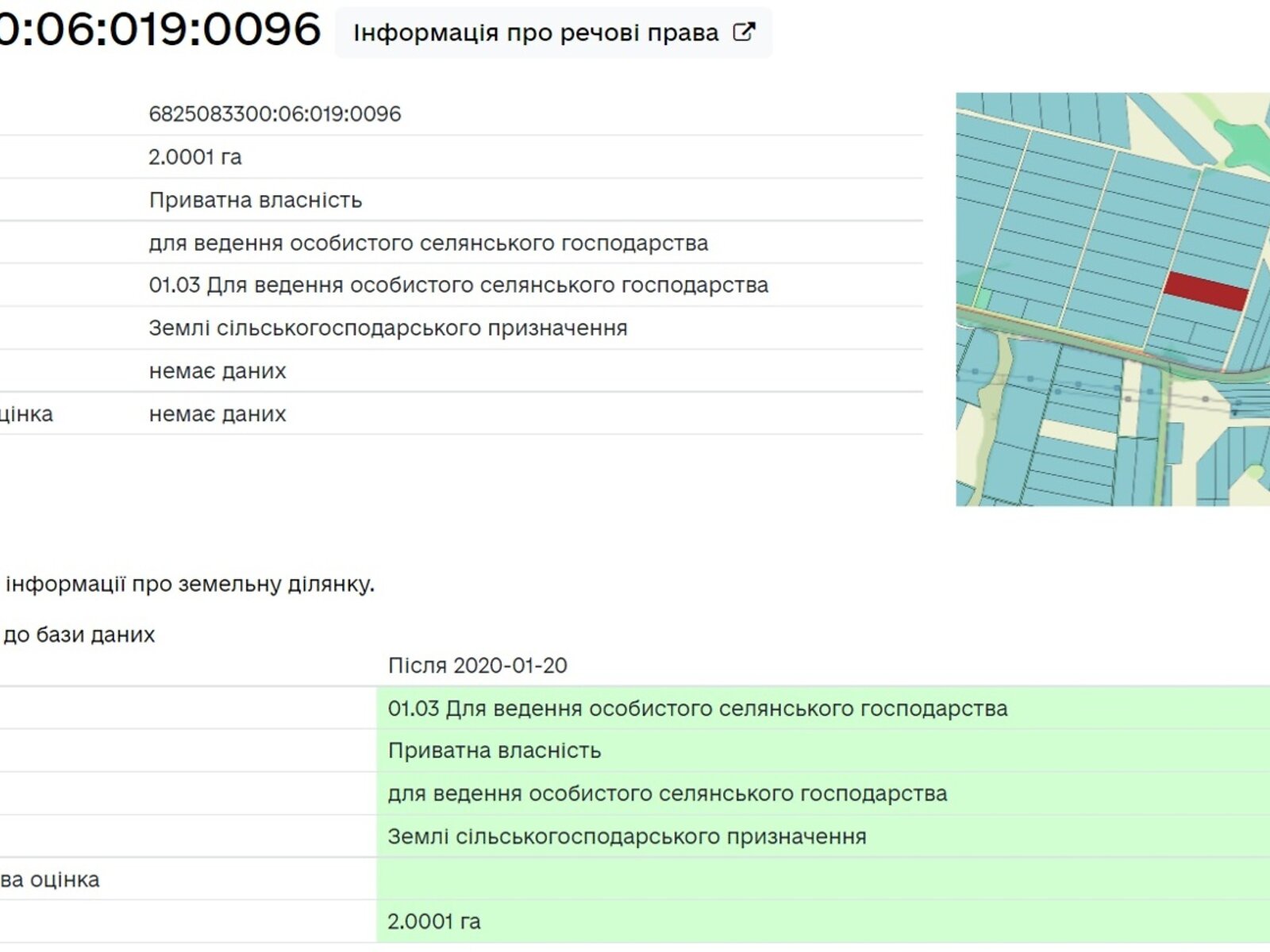1270x952 pixels.
Task: Click немає даних next to the цінка label
Action: point(217,414)
